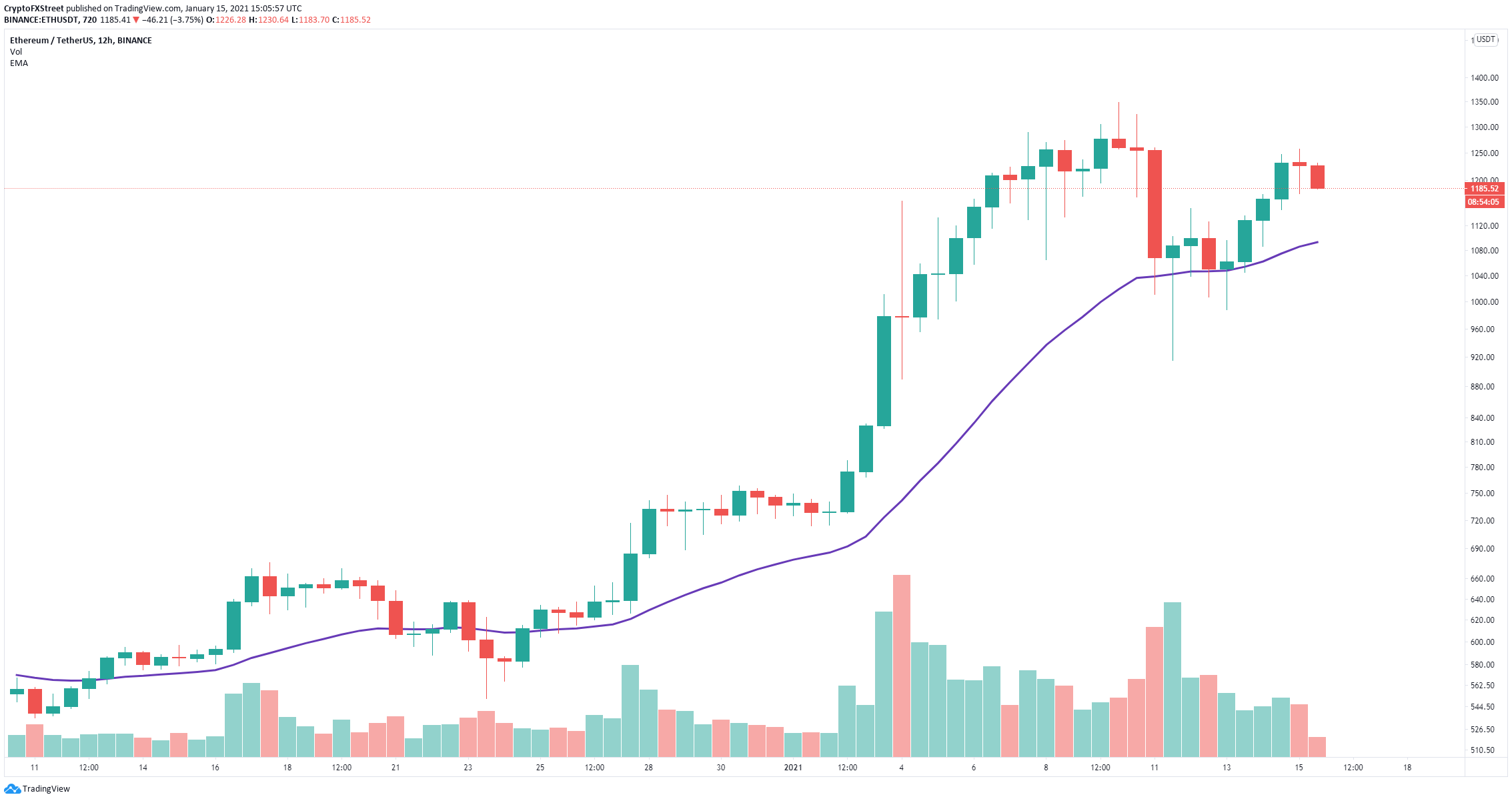Click the 2021 date marker on timeline
1512x801 pixels.
tap(793, 768)
